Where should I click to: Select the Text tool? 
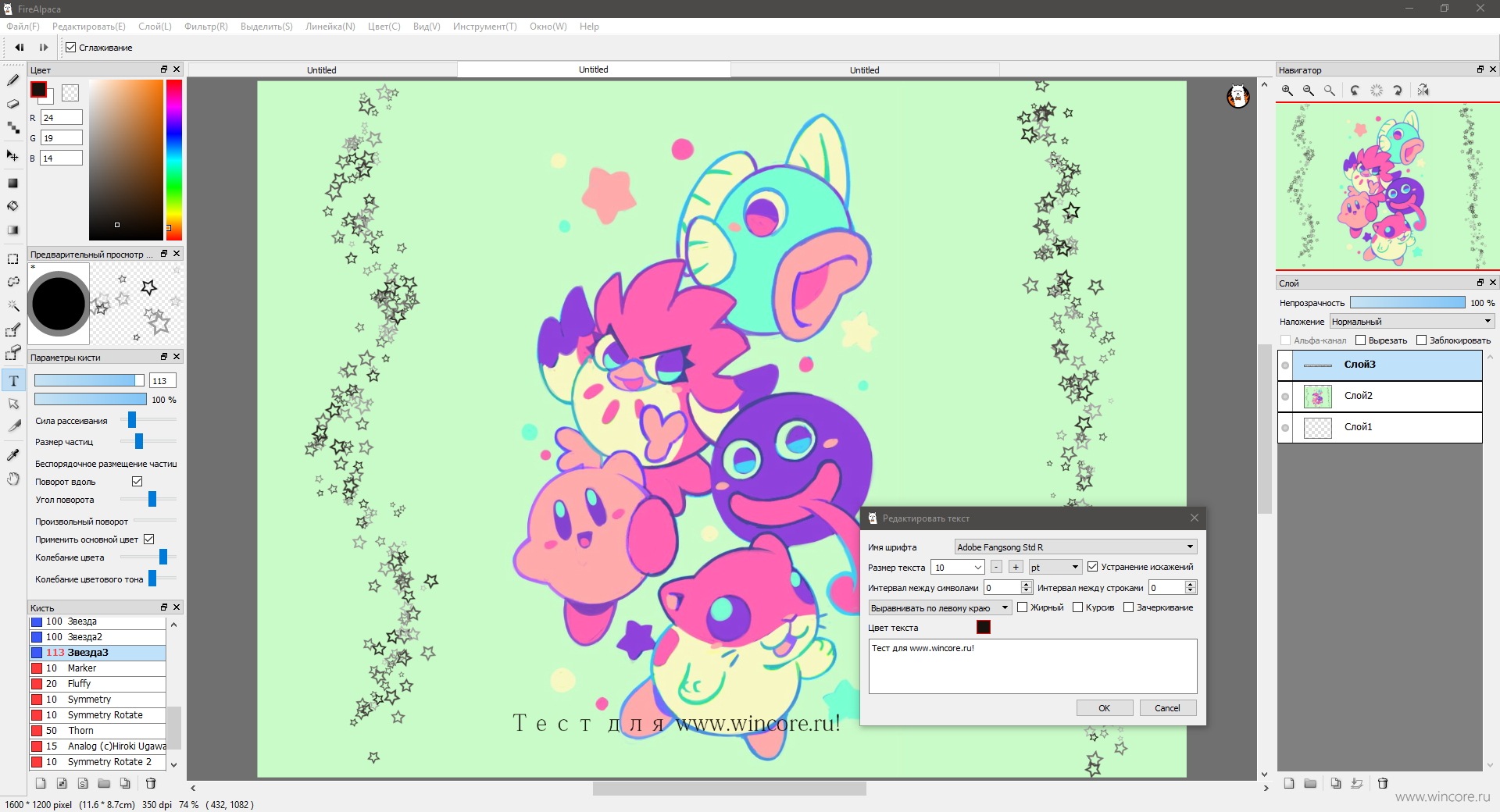[13, 380]
